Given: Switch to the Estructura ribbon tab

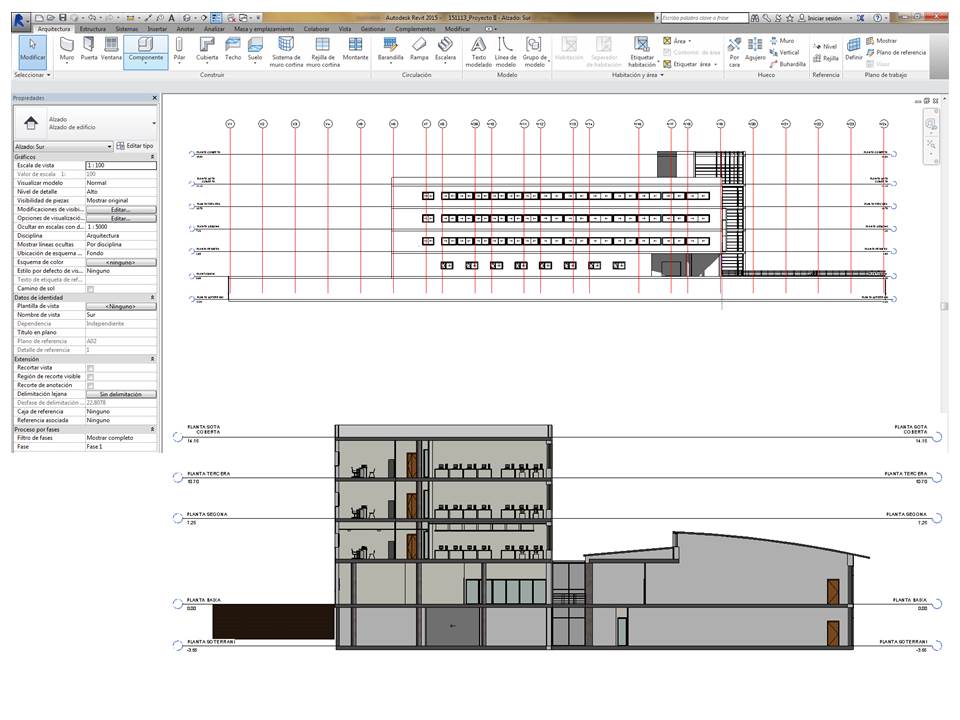Looking at the screenshot, I should [x=93, y=29].
